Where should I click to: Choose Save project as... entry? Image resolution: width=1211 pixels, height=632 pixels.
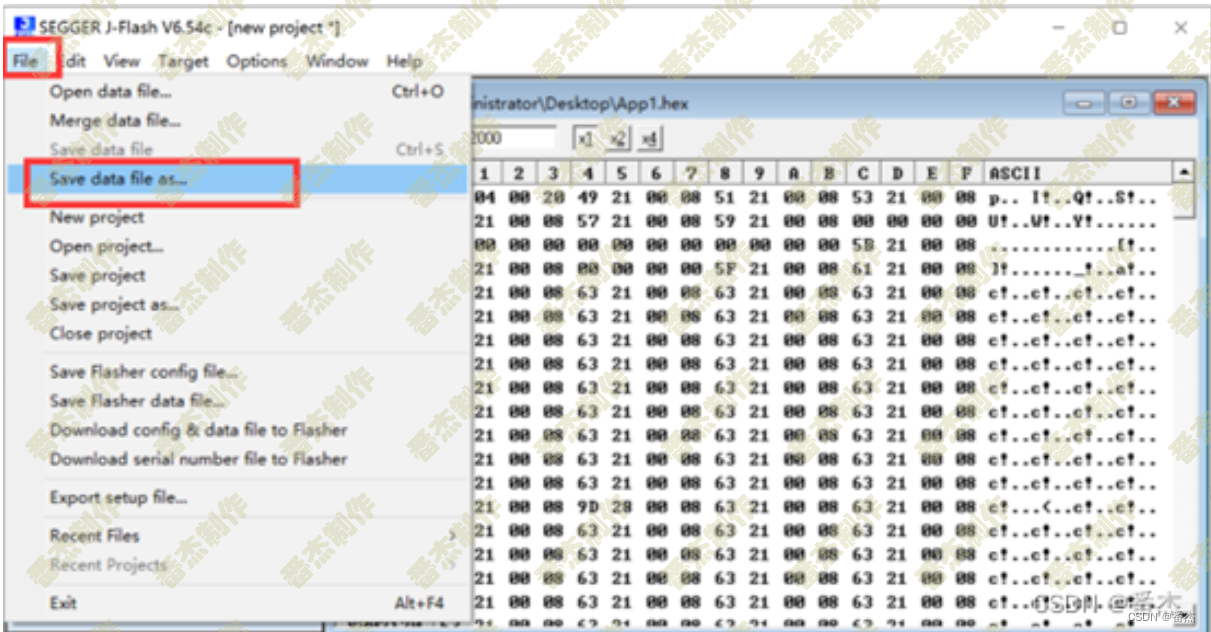[238, 304]
